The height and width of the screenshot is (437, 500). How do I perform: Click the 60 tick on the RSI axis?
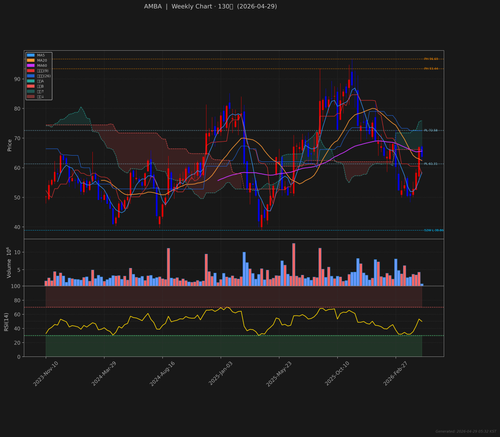point(17,314)
